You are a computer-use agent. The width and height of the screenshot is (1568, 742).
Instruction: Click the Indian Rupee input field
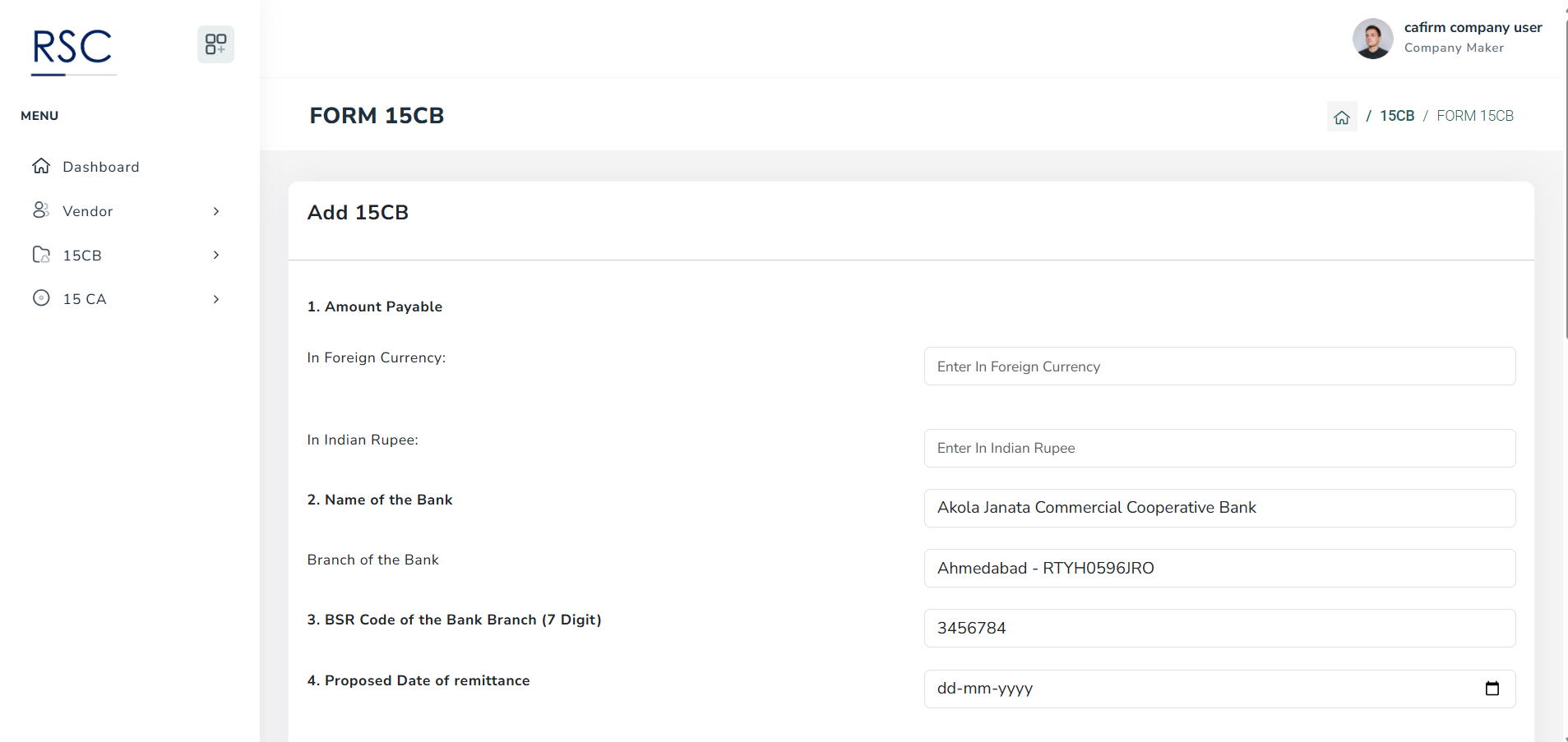pyautogui.click(x=1219, y=448)
